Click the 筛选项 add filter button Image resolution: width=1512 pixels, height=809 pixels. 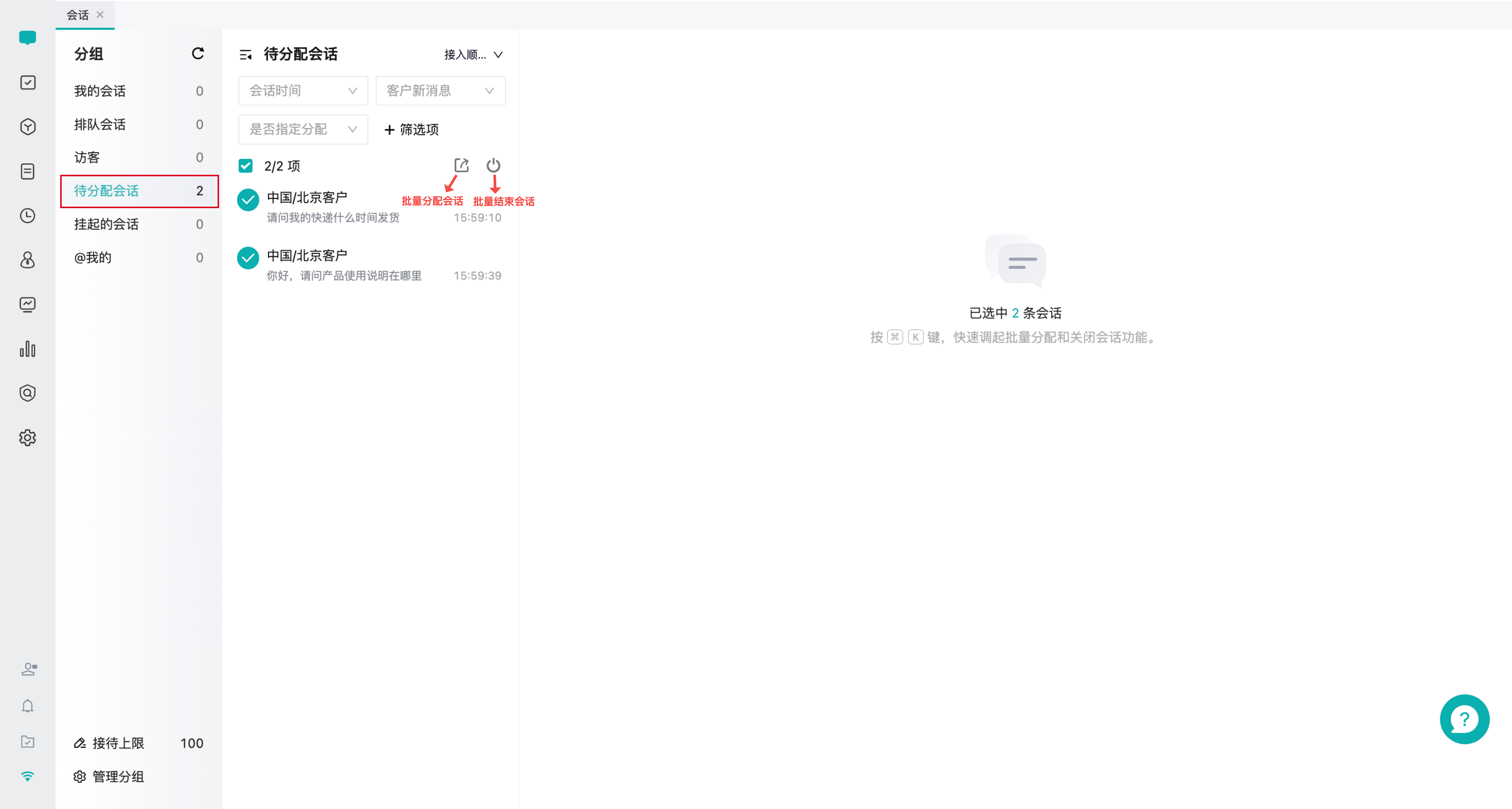pos(411,130)
